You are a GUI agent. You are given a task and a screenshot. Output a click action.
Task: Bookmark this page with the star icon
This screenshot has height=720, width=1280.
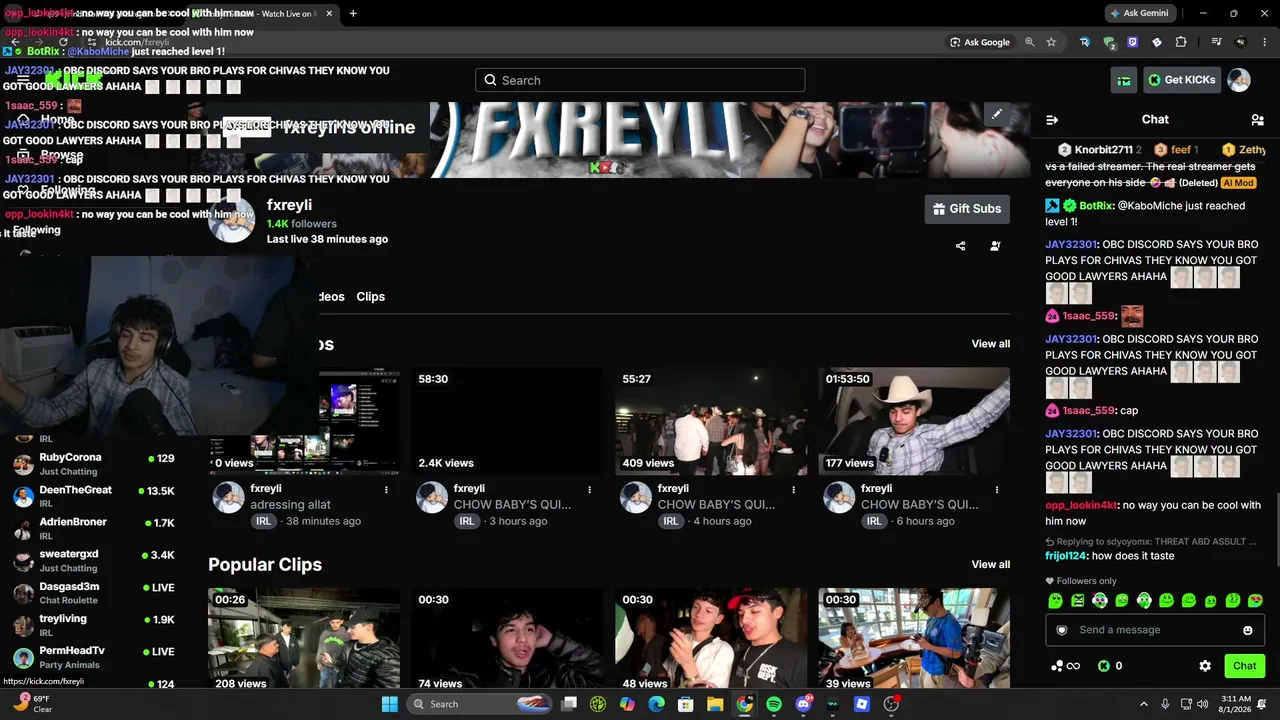pos(1051,42)
